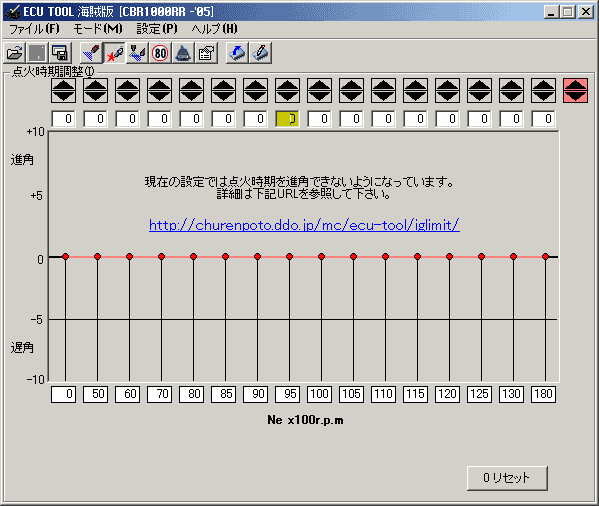Screen dimensions: 599x506
Task: Click the up arrow above the 90 rpm column
Action: click(x=256, y=84)
